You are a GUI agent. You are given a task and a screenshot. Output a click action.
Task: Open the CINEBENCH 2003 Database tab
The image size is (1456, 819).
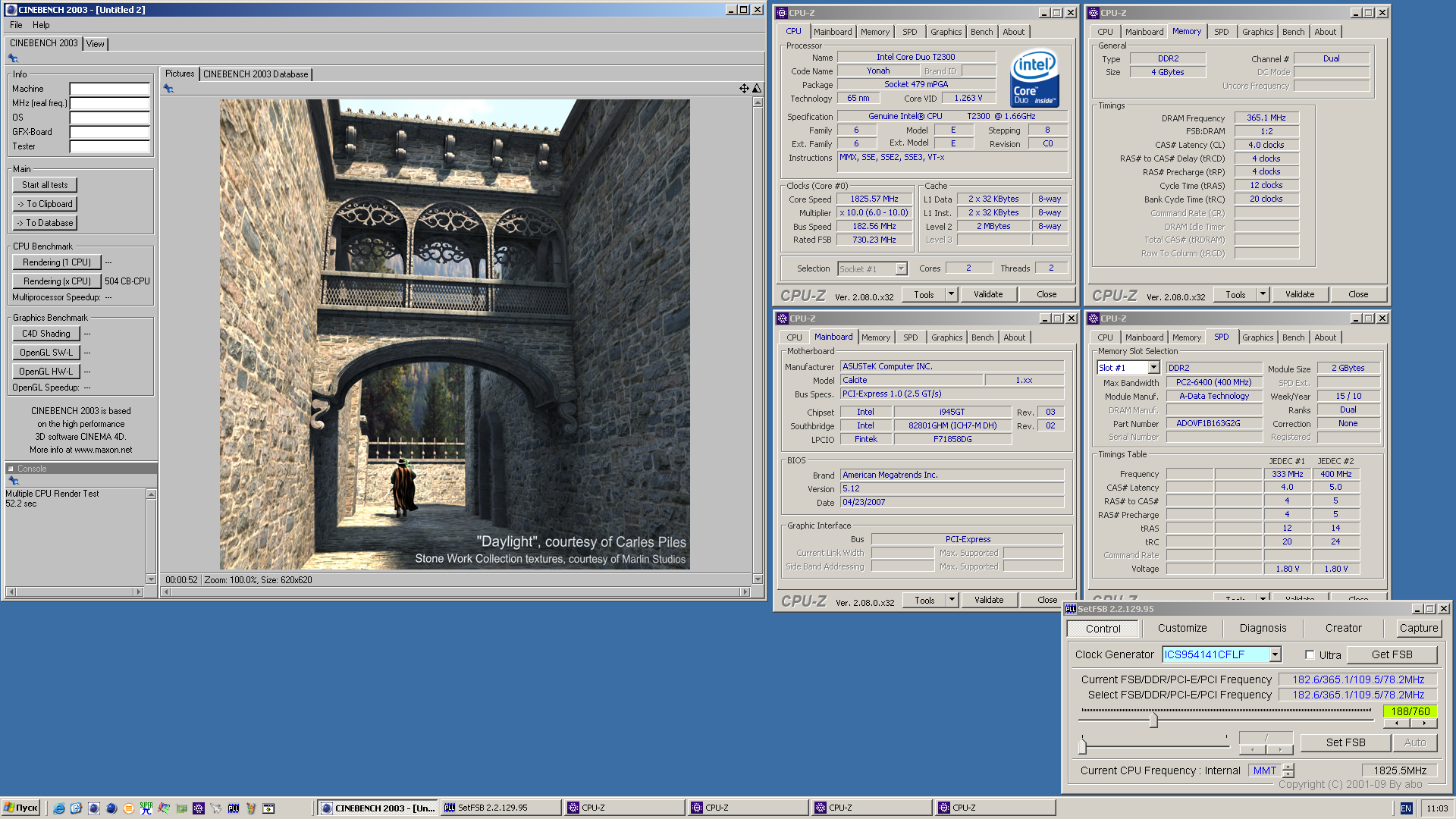click(256, 74)
